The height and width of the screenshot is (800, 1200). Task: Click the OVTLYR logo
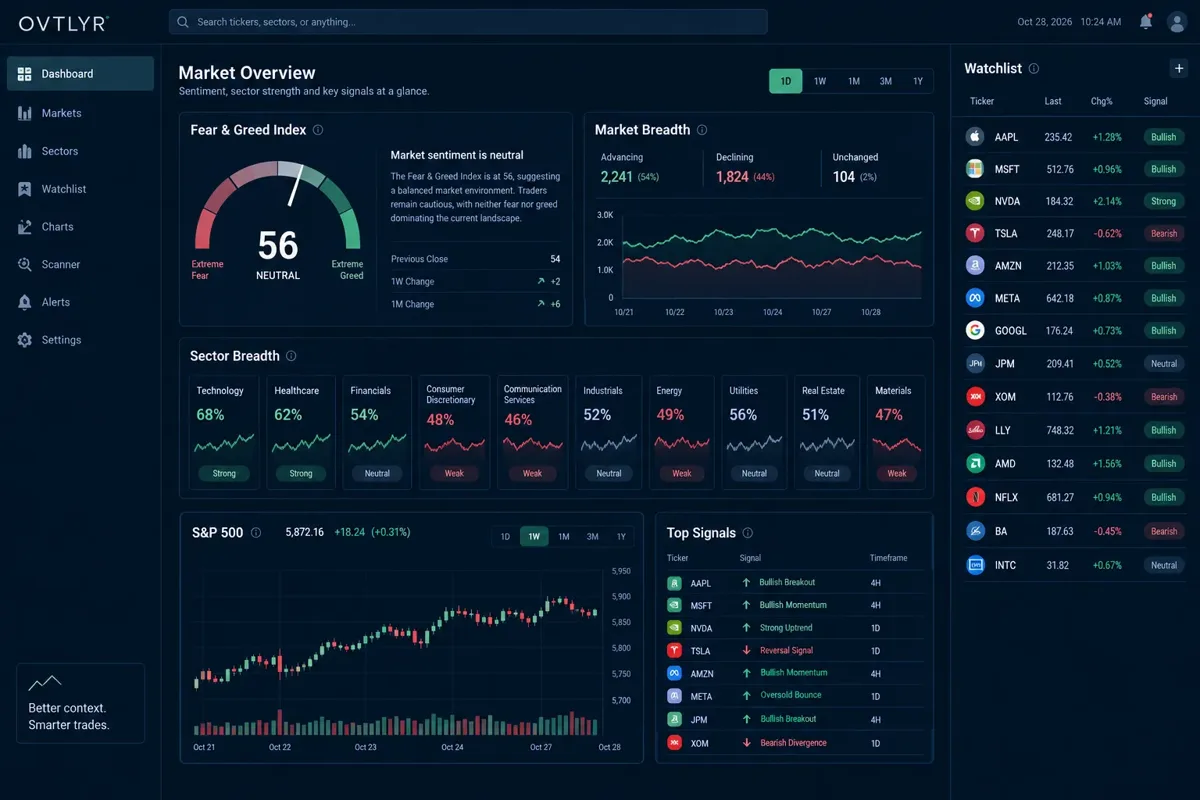pos(63,23)
